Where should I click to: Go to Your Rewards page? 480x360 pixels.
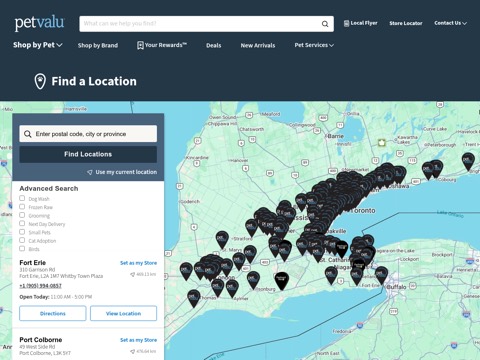(x=162, y=45)
